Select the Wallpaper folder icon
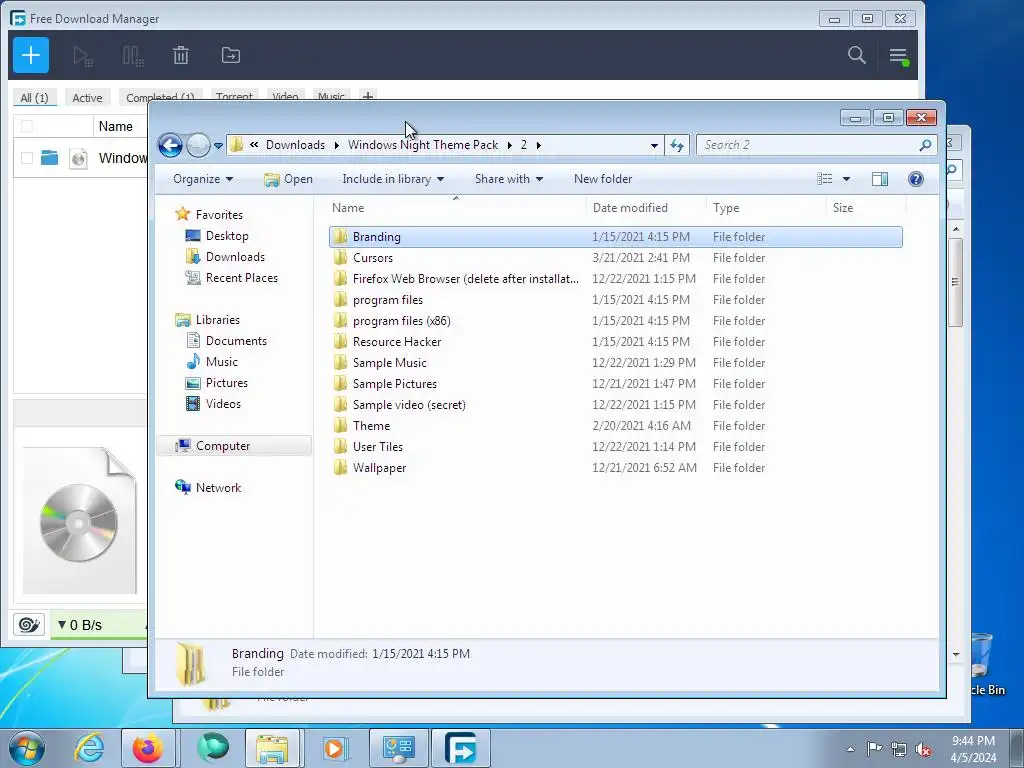 [x=340, y=468]
